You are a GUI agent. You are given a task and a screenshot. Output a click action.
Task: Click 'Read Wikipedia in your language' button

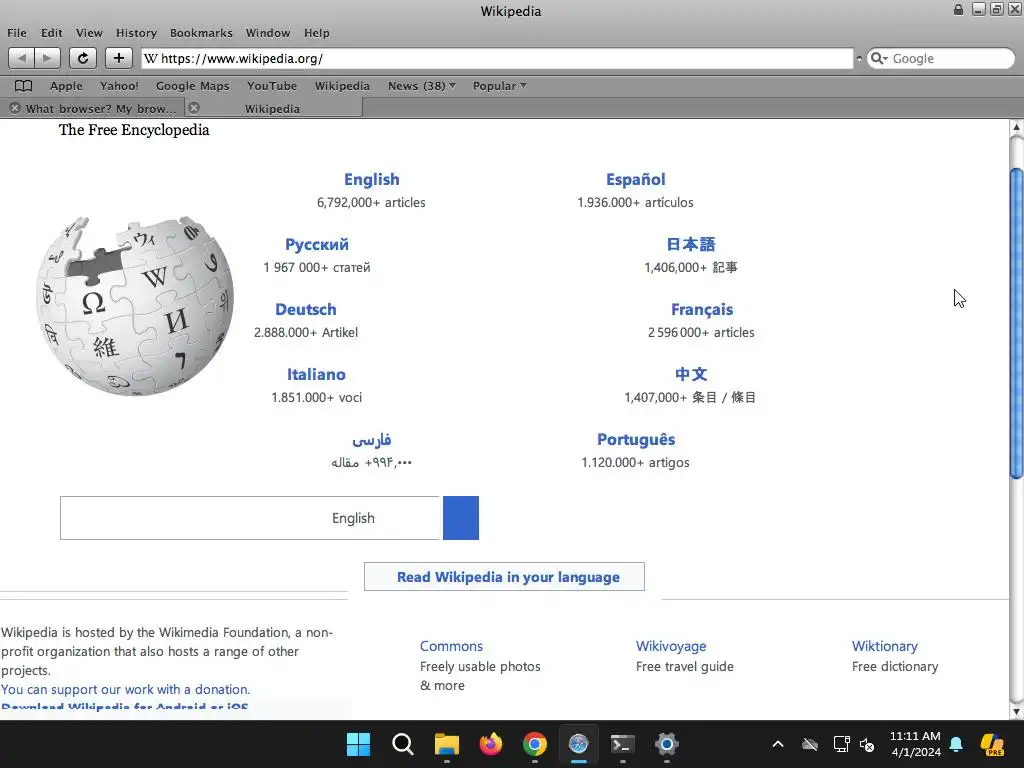pos(504,577)
